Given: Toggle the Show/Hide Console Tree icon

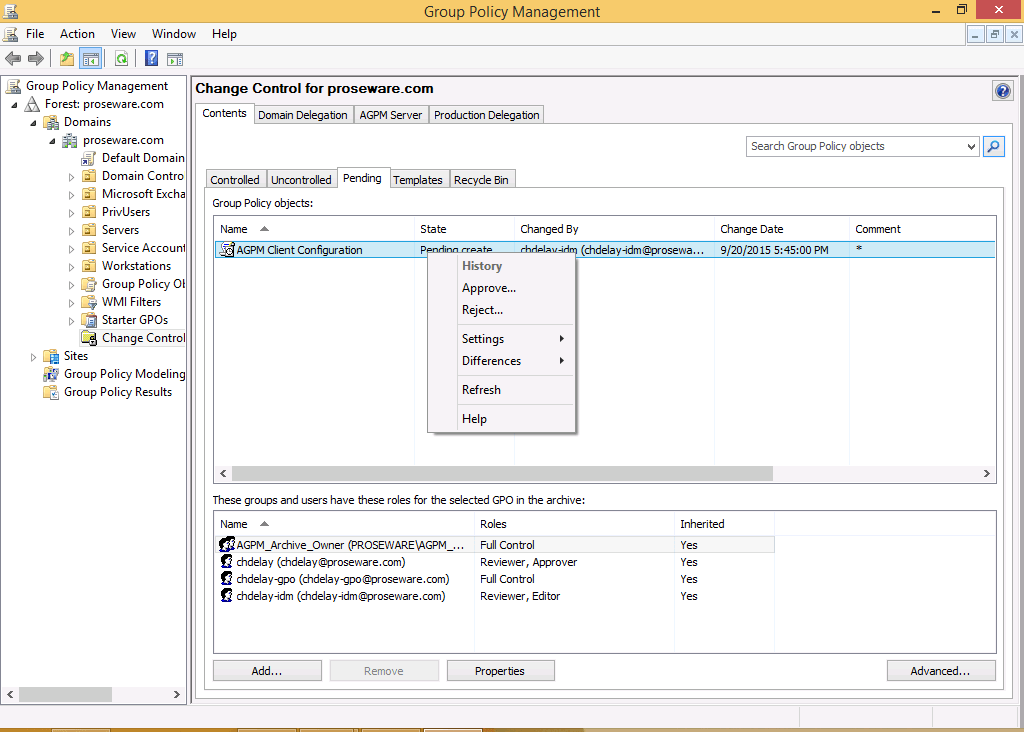Looking at the screenshot, I should coord(91,59).
